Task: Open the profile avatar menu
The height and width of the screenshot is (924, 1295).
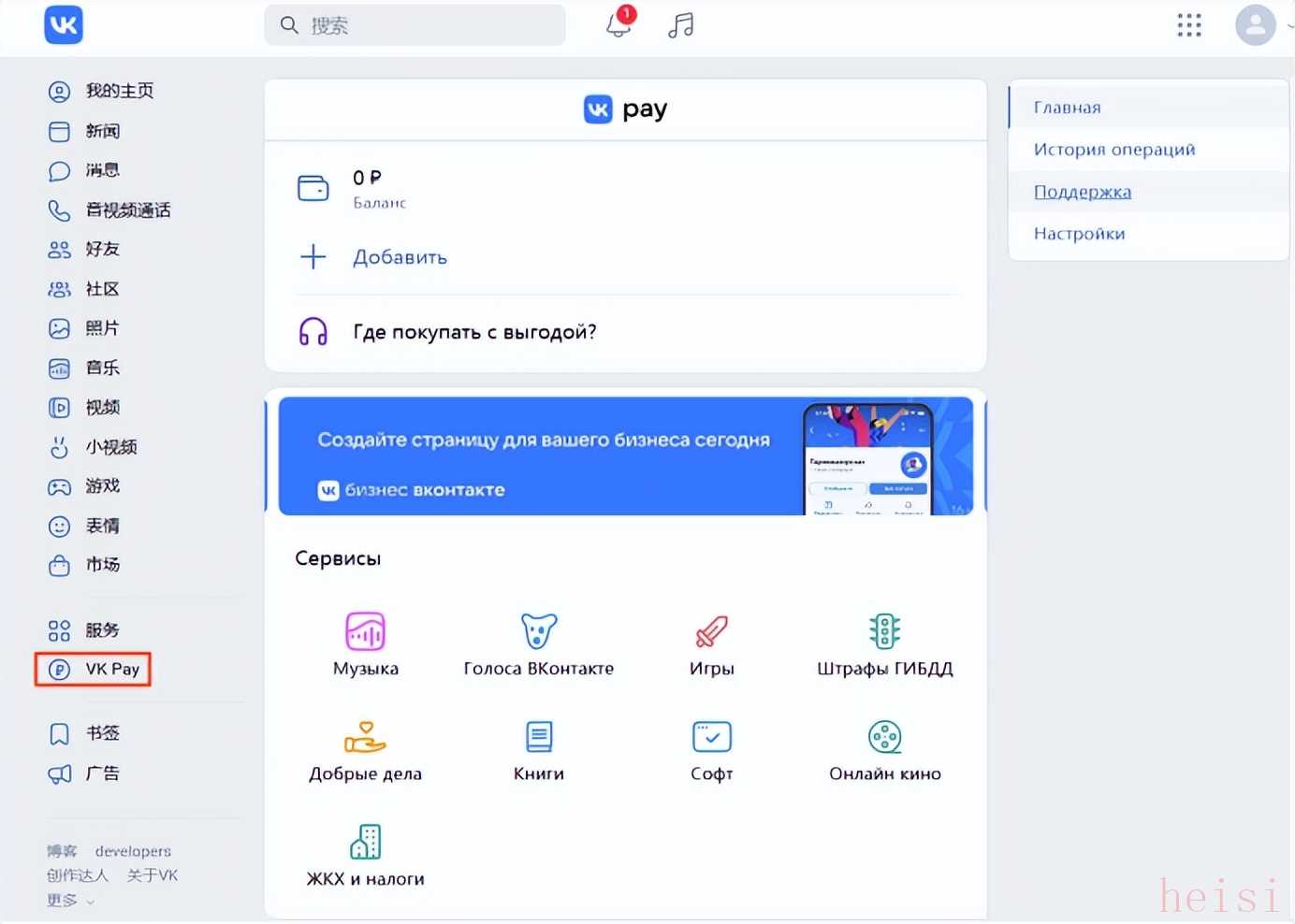Action: [x=1255, y=25]
